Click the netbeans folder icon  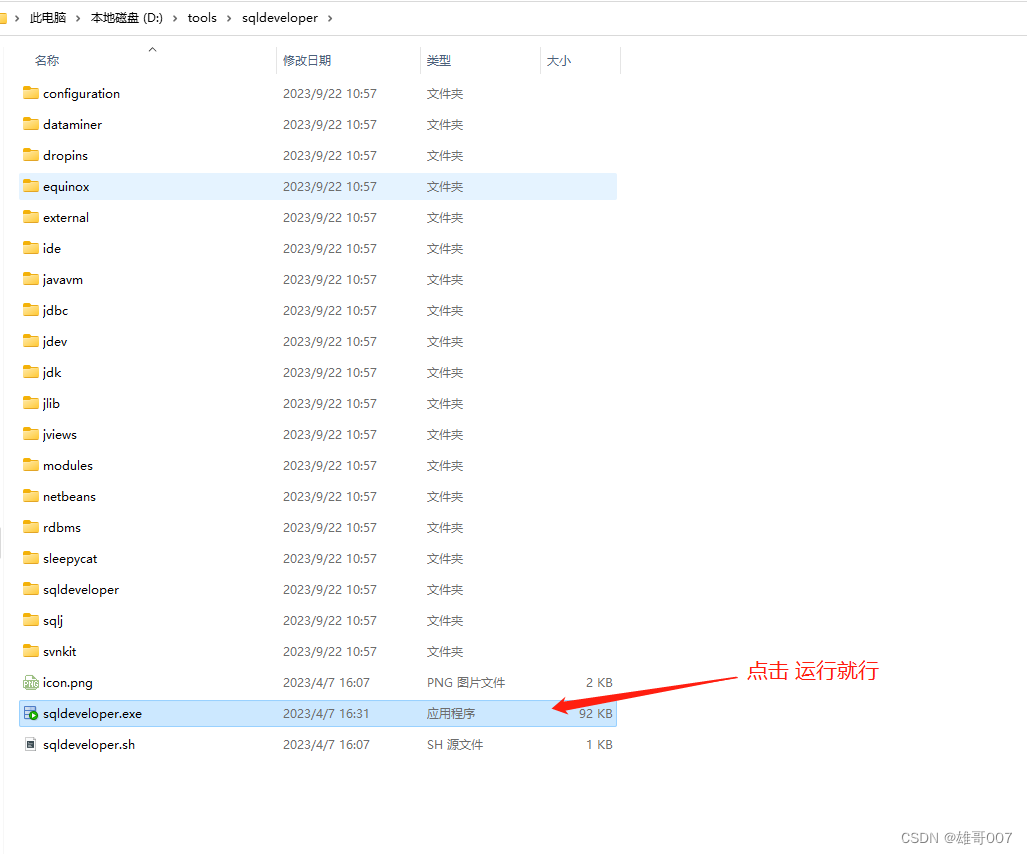(31, 496)
